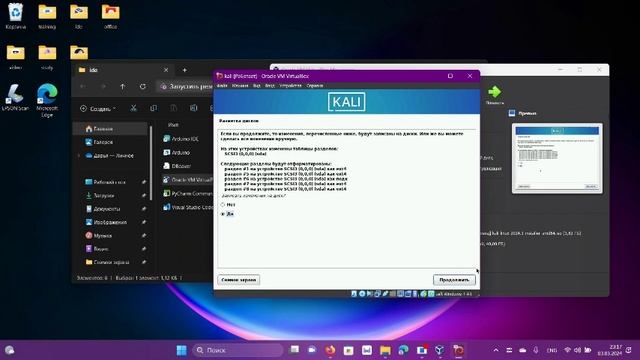This screenshot has width=640, height=360.
Task: Open Windows Start menu
Action: (182, 350)
